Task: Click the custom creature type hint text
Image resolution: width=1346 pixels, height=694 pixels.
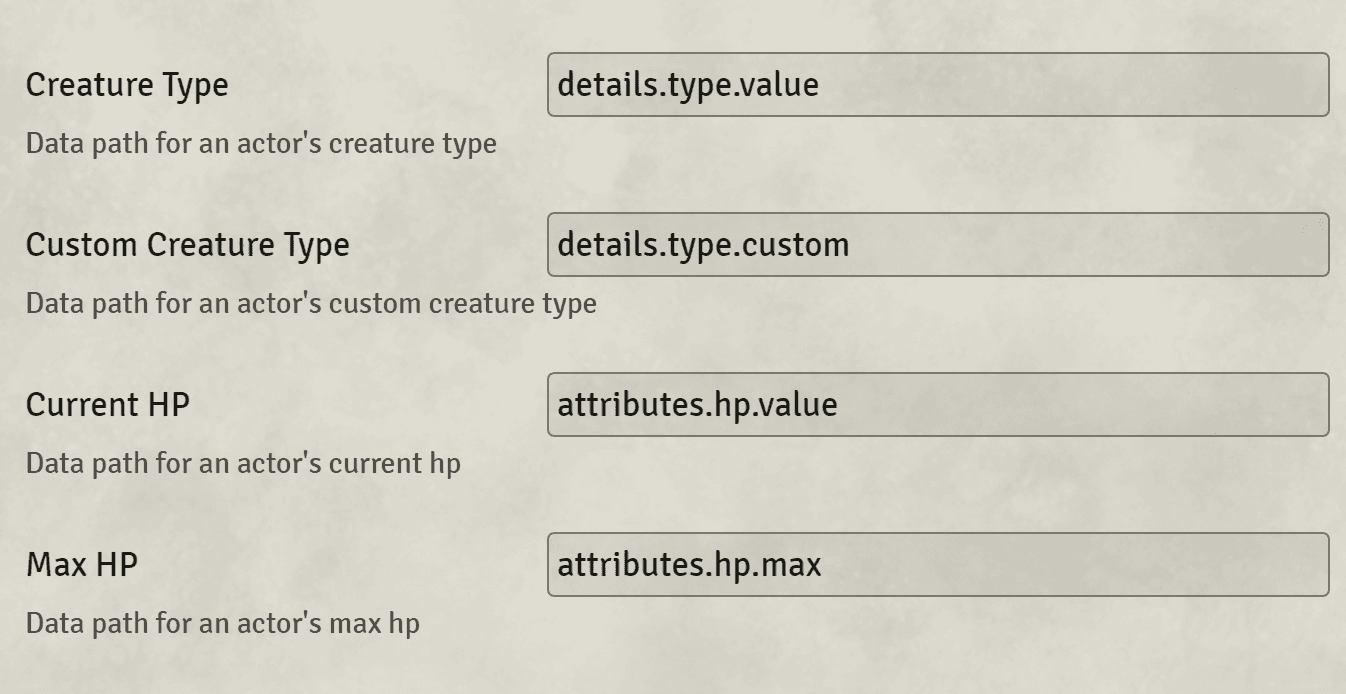Action: (x=311, y=304)
